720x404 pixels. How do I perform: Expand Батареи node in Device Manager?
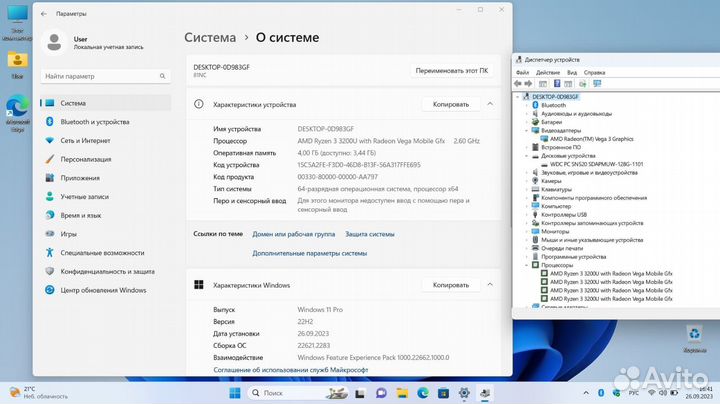[x=527, y=122]
